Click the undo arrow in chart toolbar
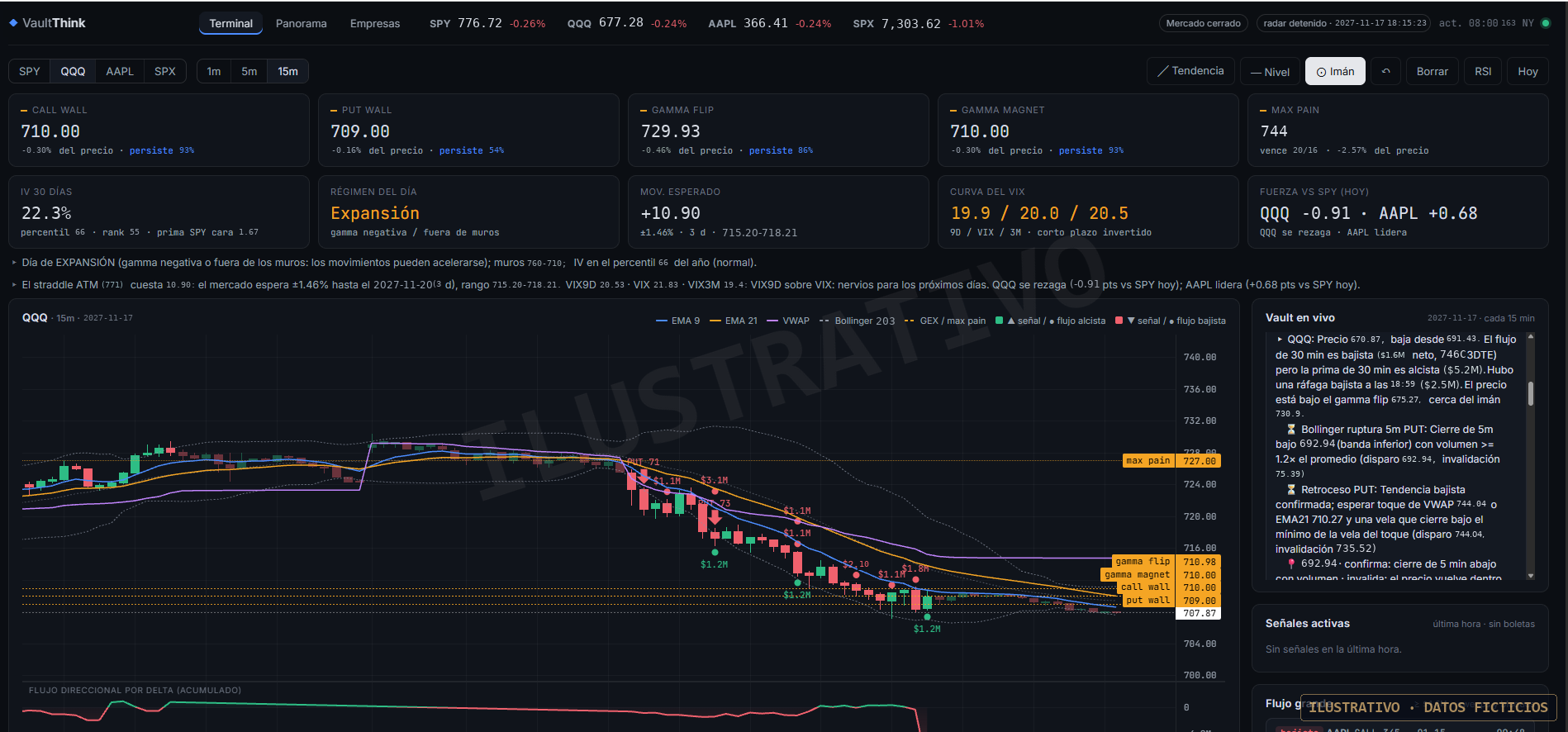This screenshot has width=1568, height=732. click(x=1386, y=72)
